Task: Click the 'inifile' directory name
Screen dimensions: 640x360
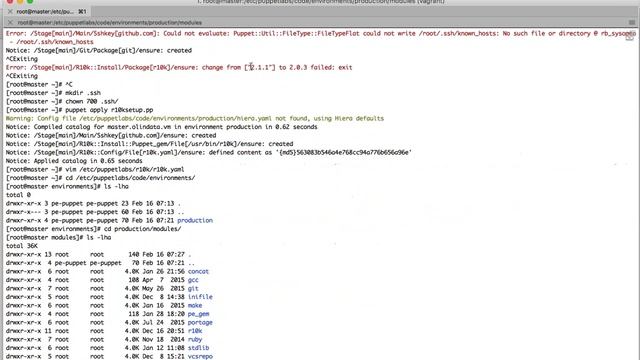Action: point(200,297)
